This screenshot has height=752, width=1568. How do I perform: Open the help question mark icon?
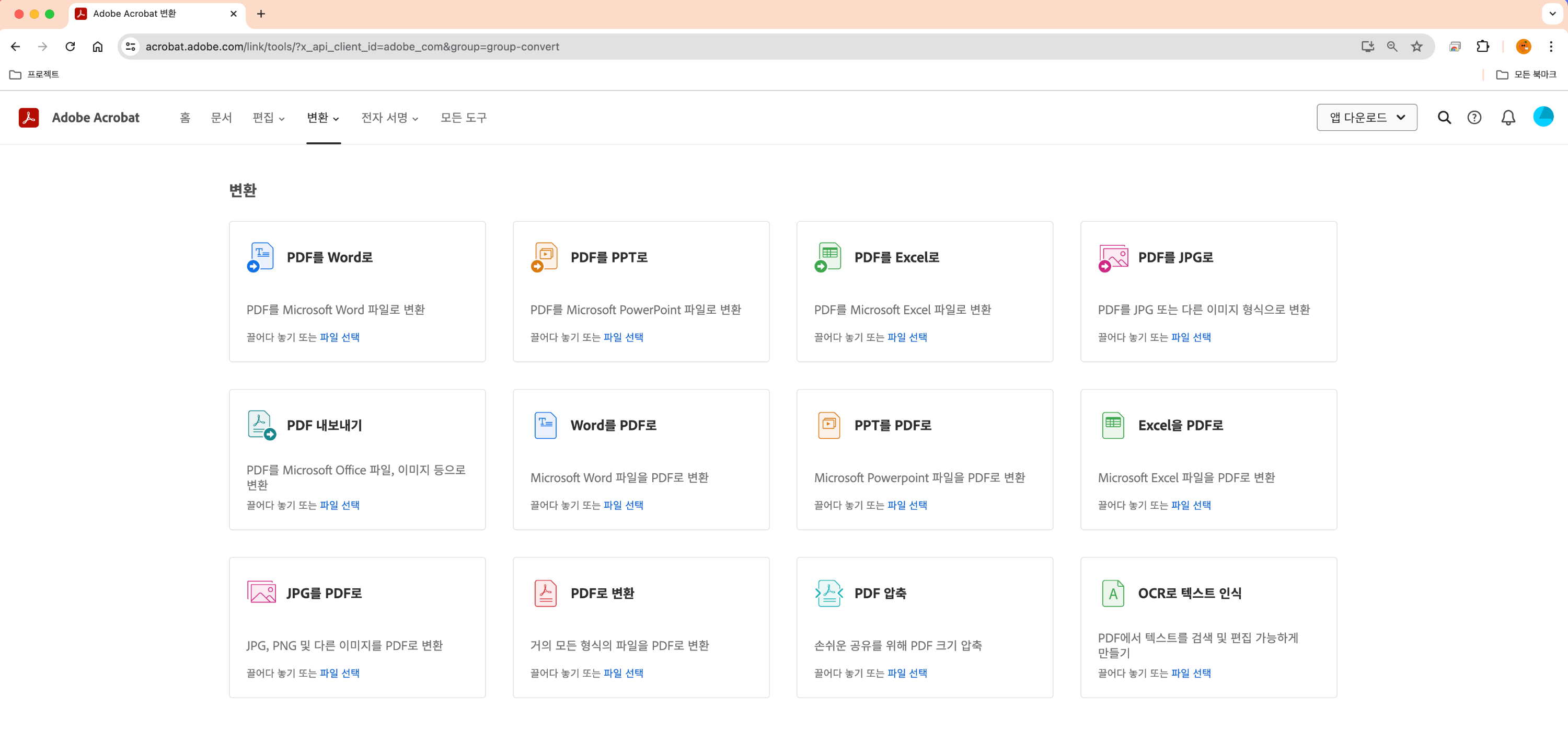(x=1473, y=118)
